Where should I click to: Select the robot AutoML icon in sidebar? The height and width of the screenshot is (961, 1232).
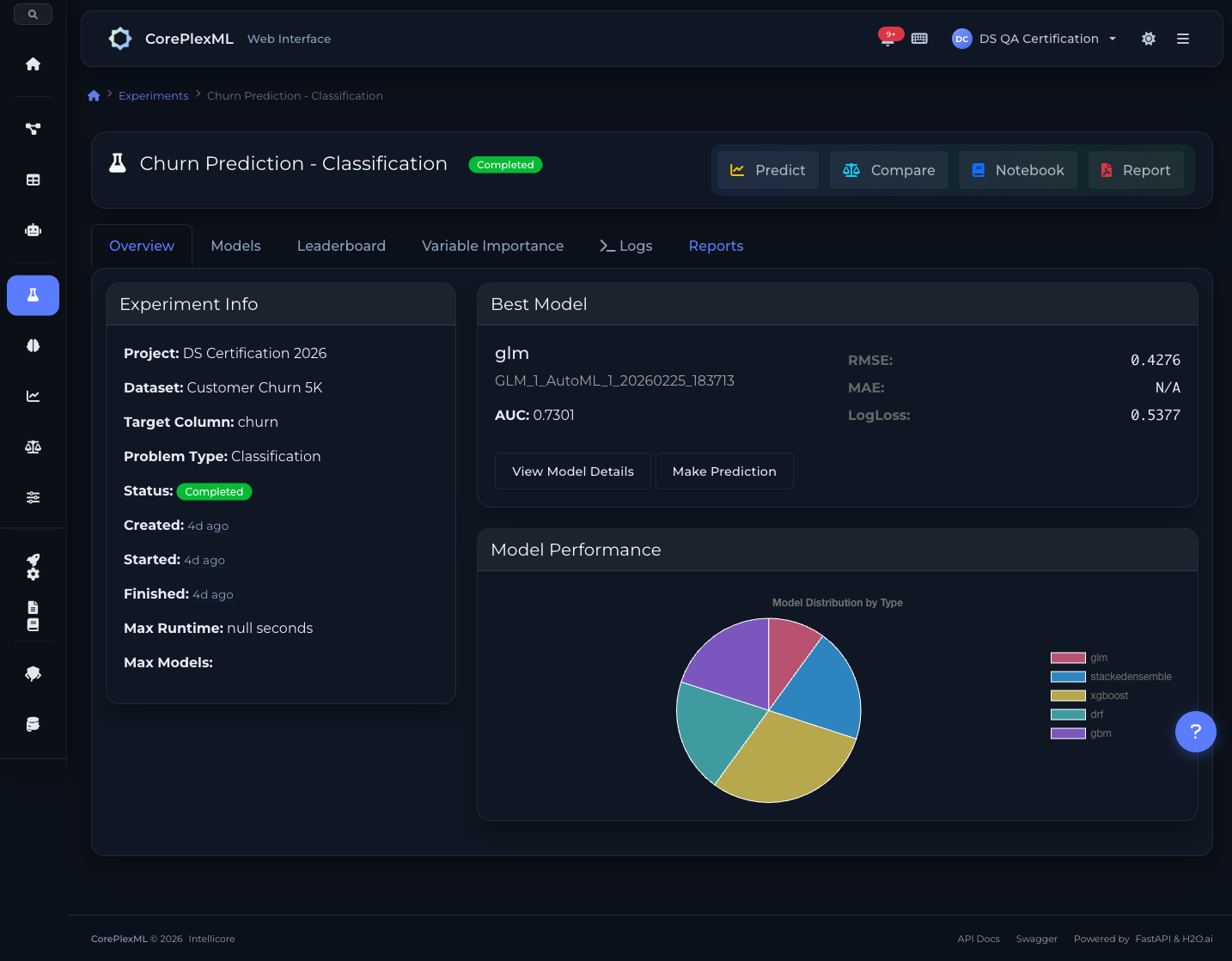(x=33, y=229)
